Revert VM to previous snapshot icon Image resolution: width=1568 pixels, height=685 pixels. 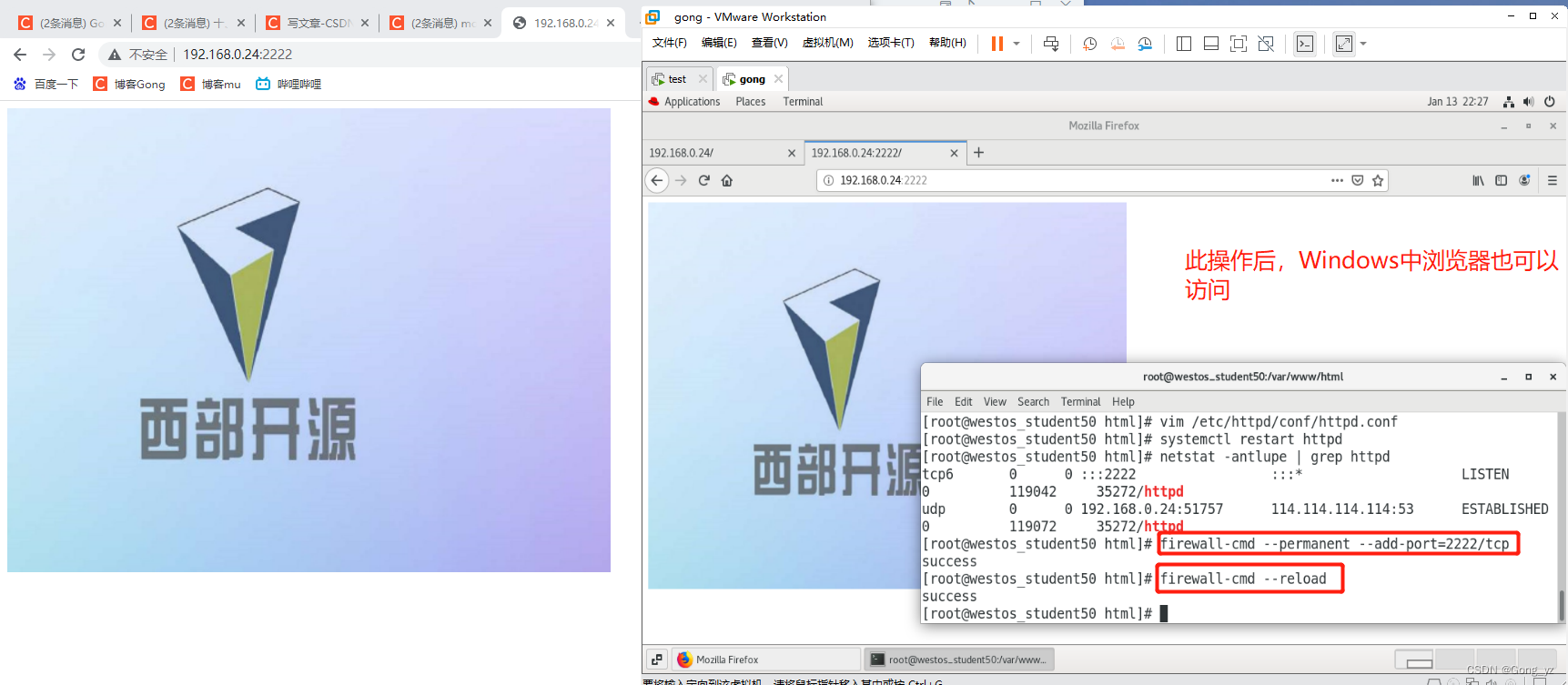1118,44
